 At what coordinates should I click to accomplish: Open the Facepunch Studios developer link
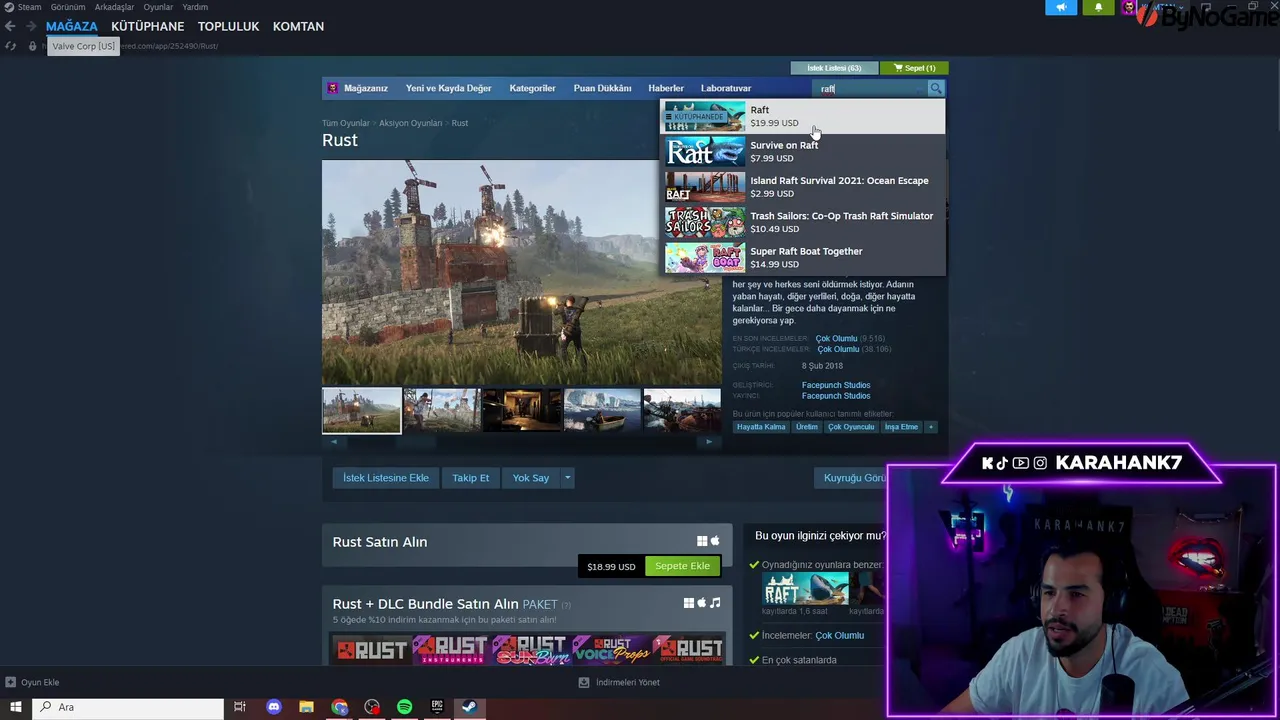point(836,385)
